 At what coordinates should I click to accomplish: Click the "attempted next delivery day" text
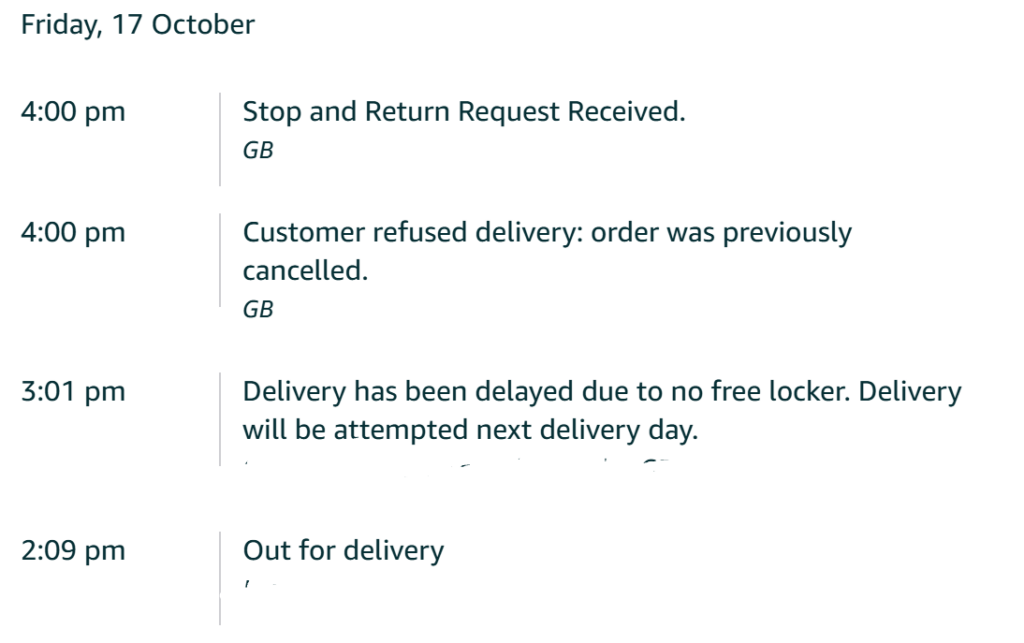[x=513, y=430]
